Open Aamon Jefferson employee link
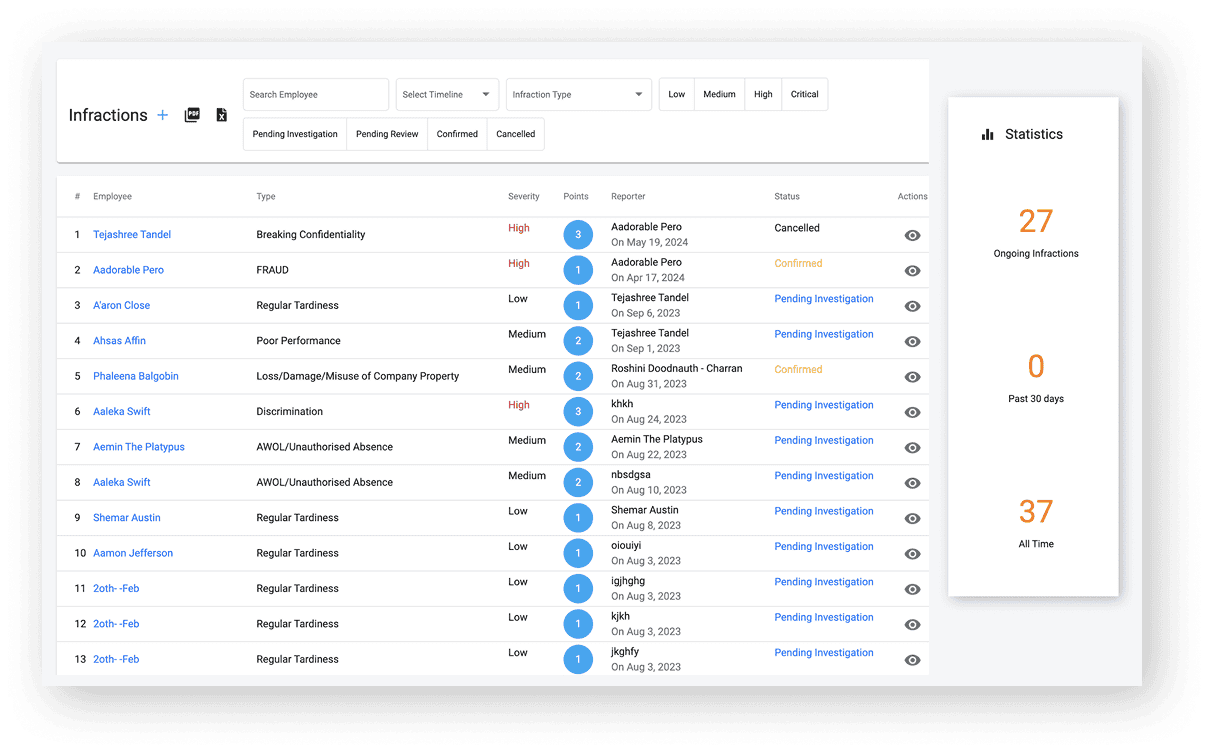This screenshot has height=750, width=1206. click(x=133, y=553)
